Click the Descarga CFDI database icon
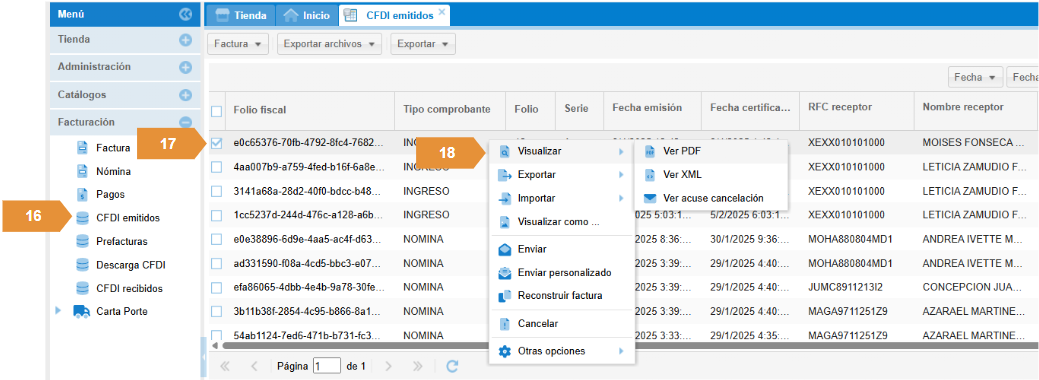 coord(83,265)
